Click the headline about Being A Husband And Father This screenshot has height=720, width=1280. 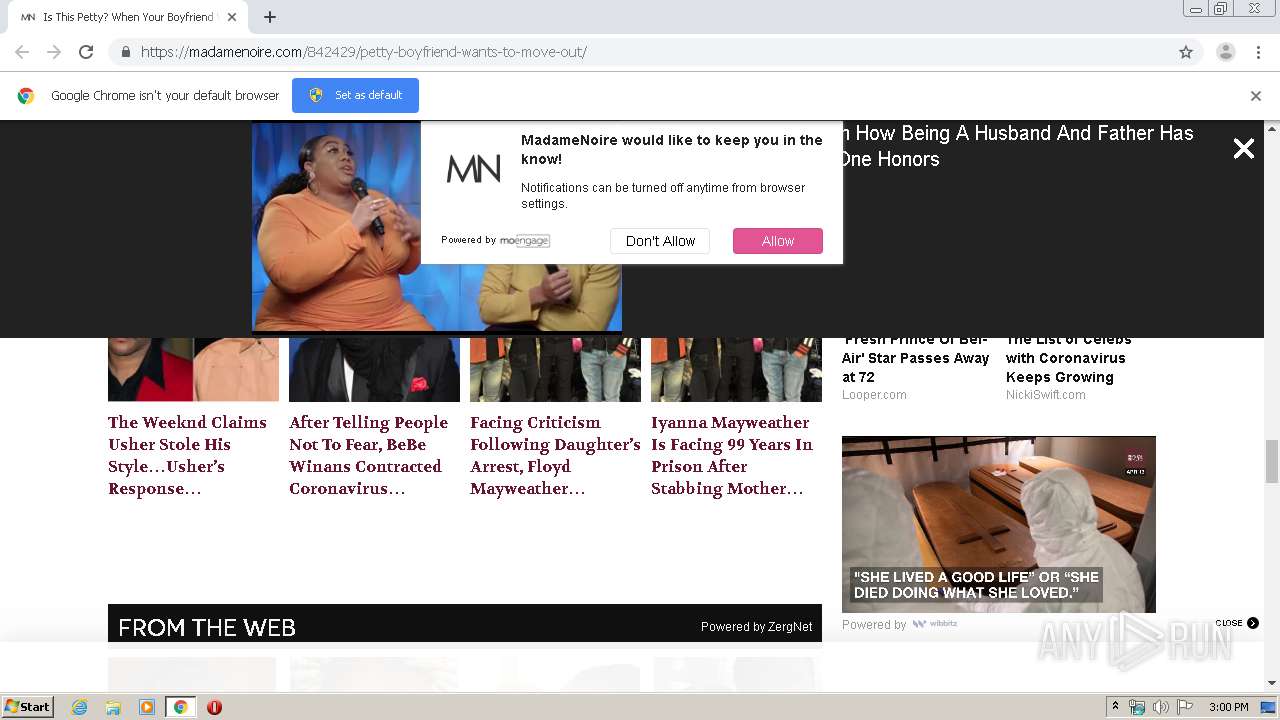[1016, 146]
